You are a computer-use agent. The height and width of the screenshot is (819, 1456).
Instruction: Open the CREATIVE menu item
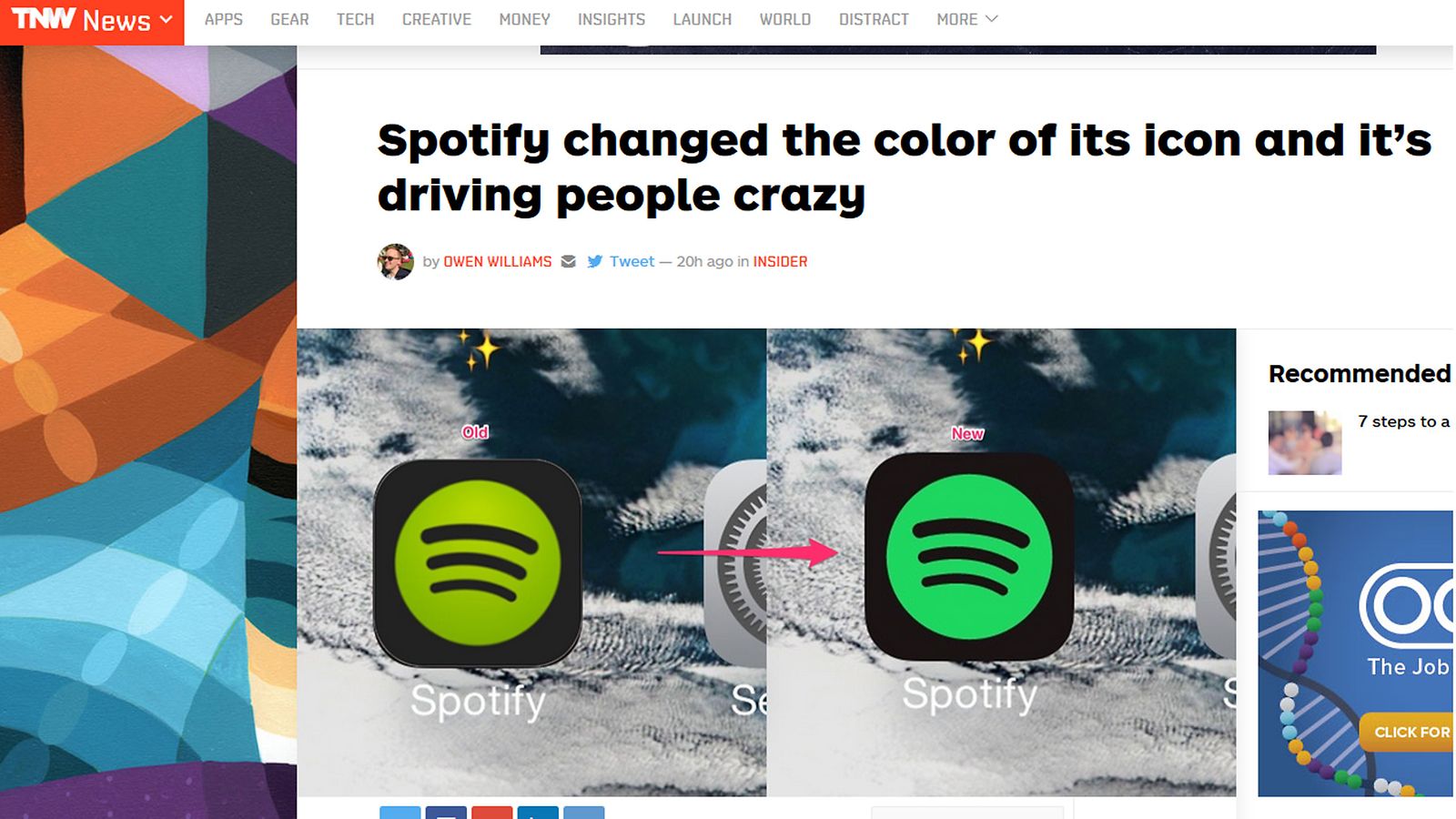pyautogui.click(x=437, y=19)
